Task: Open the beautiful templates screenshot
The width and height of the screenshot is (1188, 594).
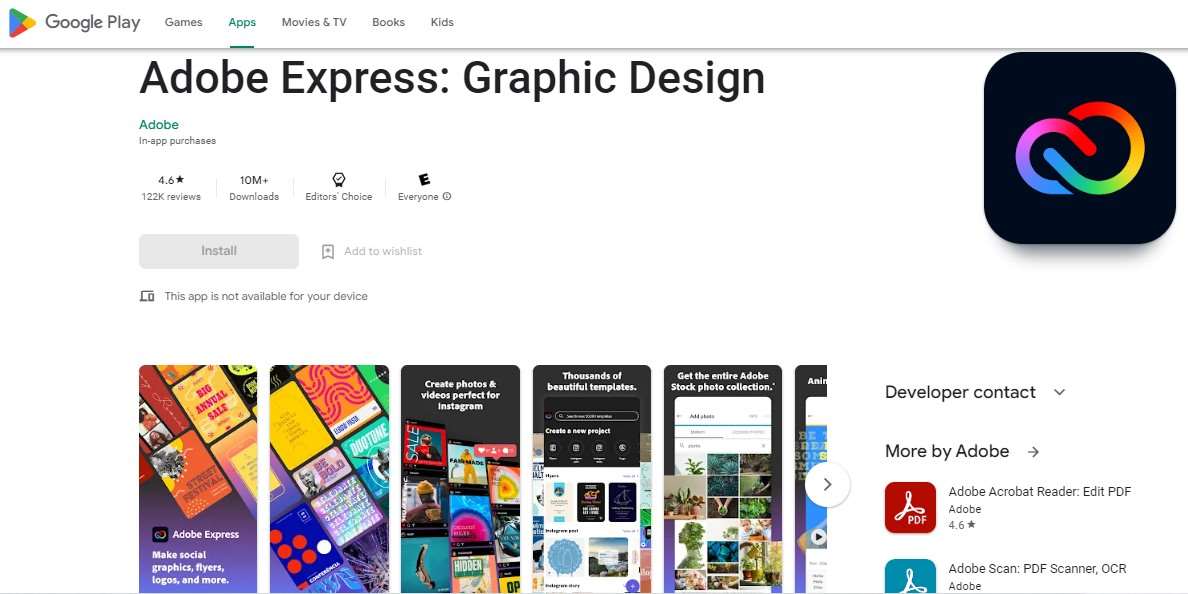Action: (x=592, y=479)
